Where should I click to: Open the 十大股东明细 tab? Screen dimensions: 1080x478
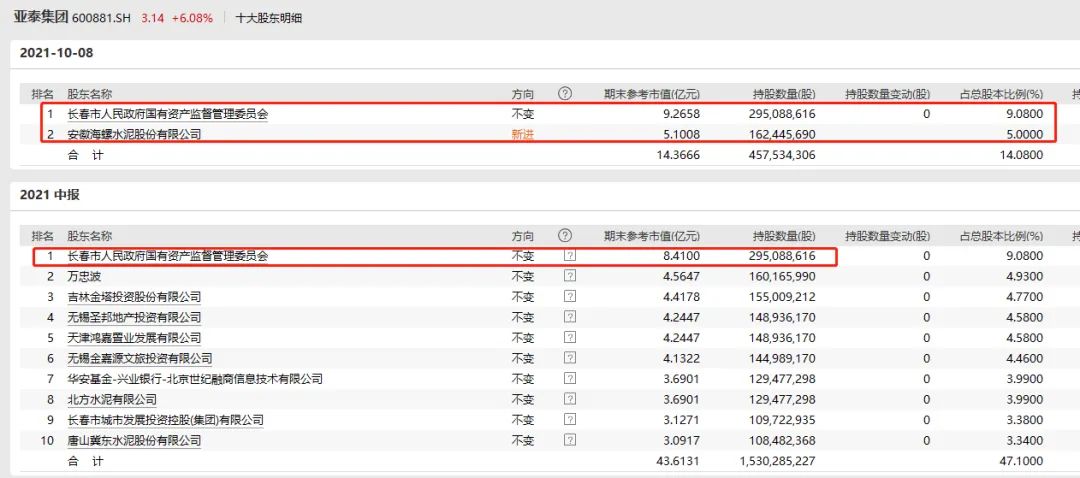[x=269, y=18]
